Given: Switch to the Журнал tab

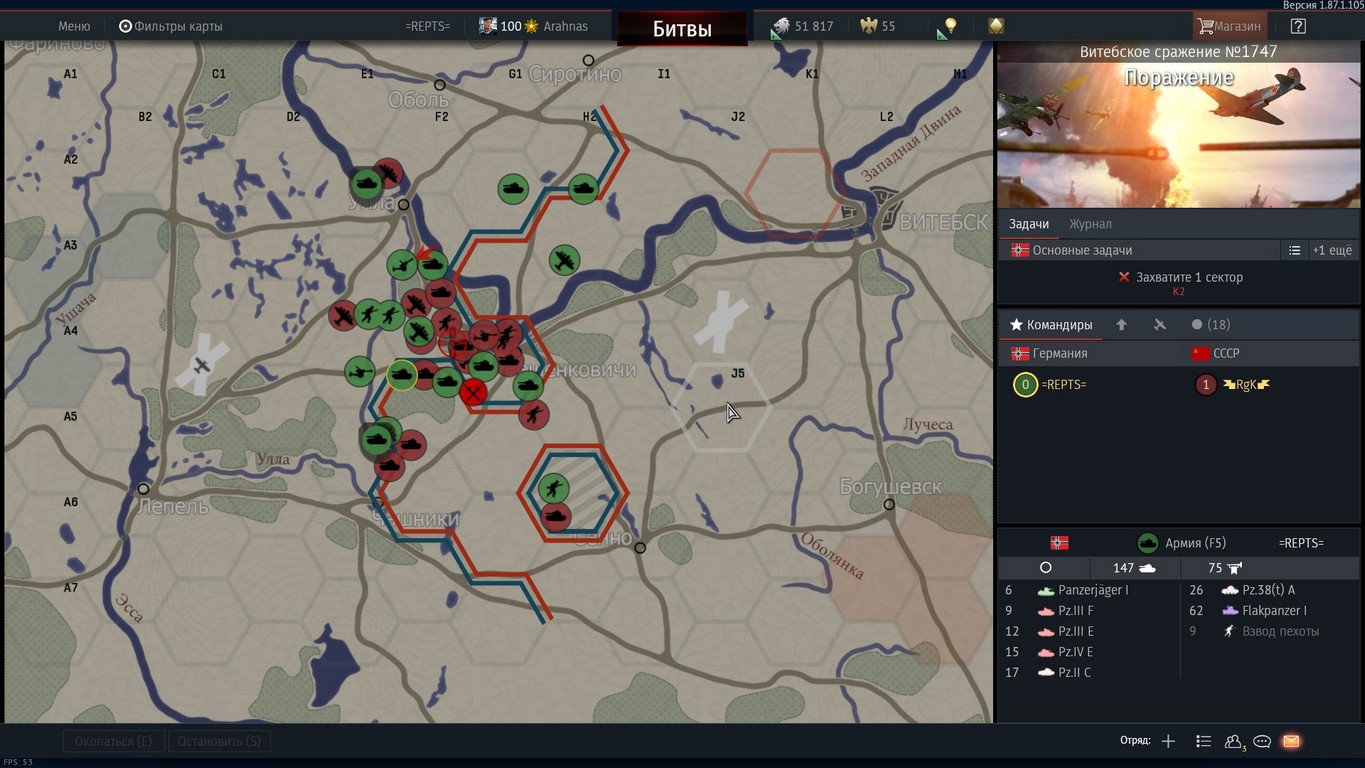Looking at the screenshot, I should point(1090,224).
